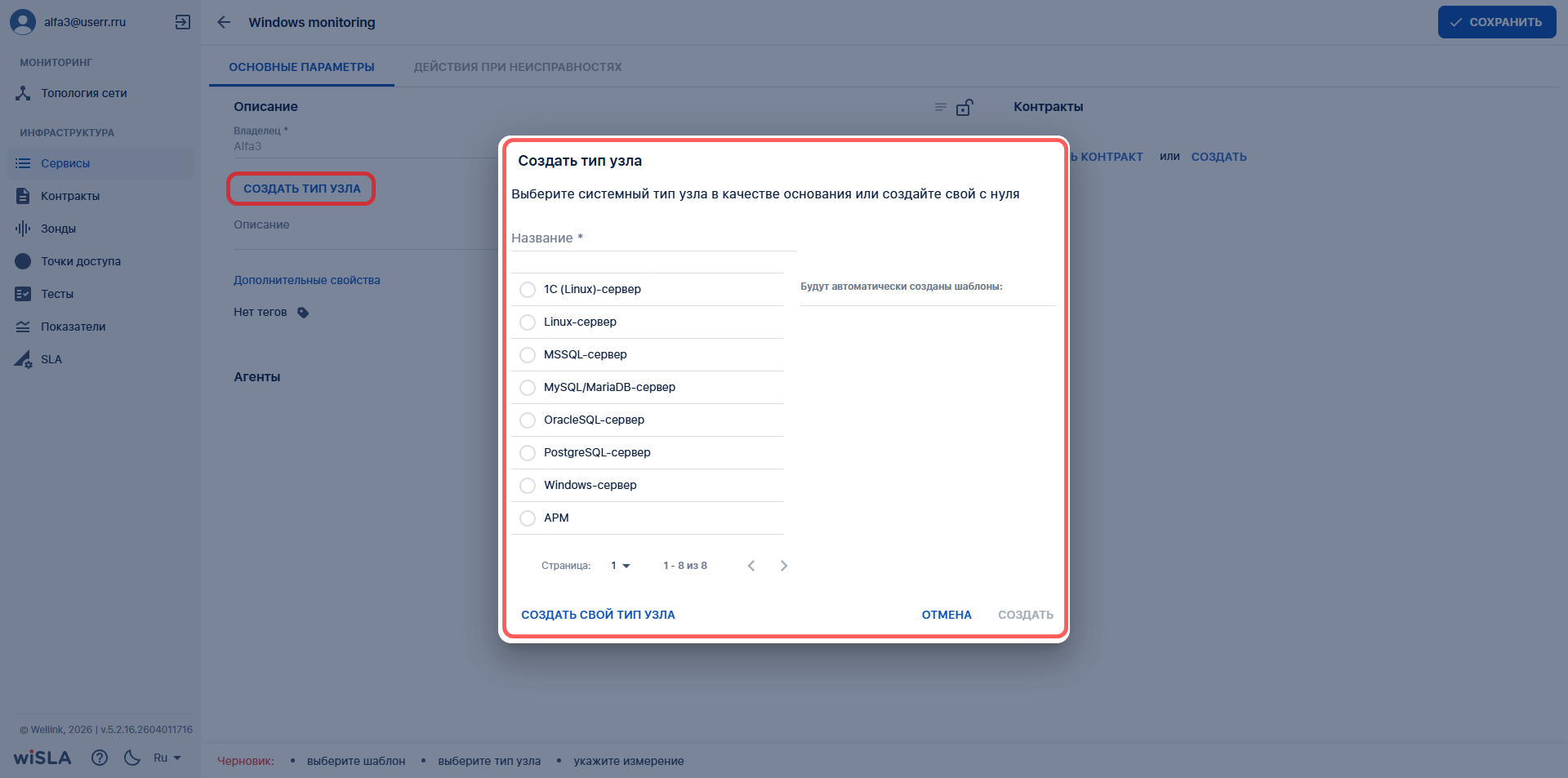This screenshot has width=1568, height=778.
Task: Open the Страница page number dropdown
Action: click(621, 566)
